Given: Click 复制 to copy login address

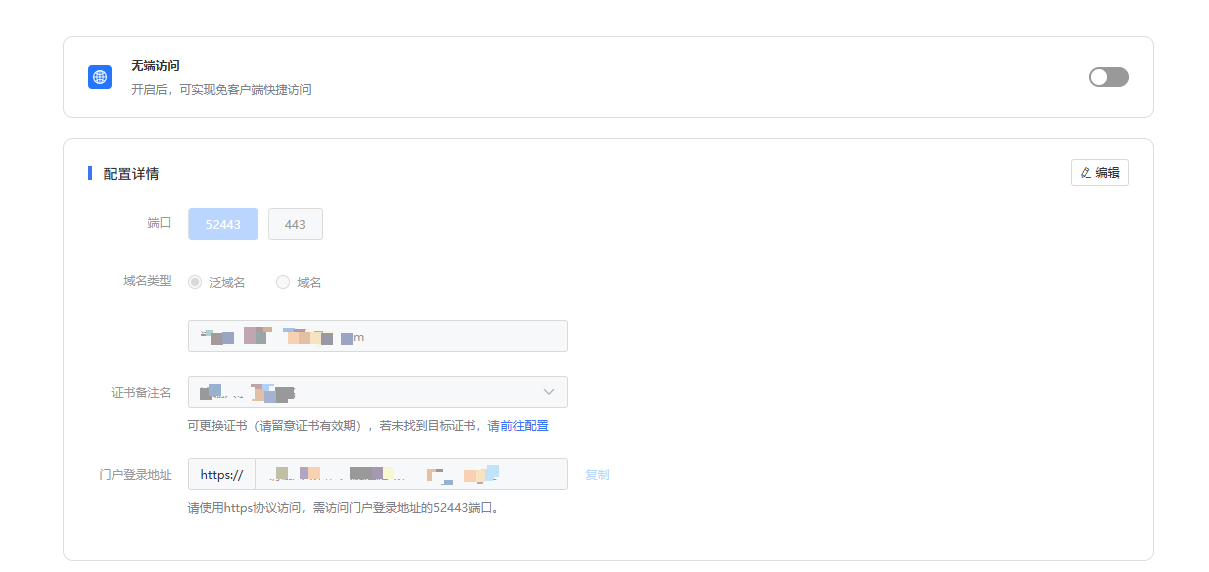Looking at the screenshot, I should (x=597, y=475).
